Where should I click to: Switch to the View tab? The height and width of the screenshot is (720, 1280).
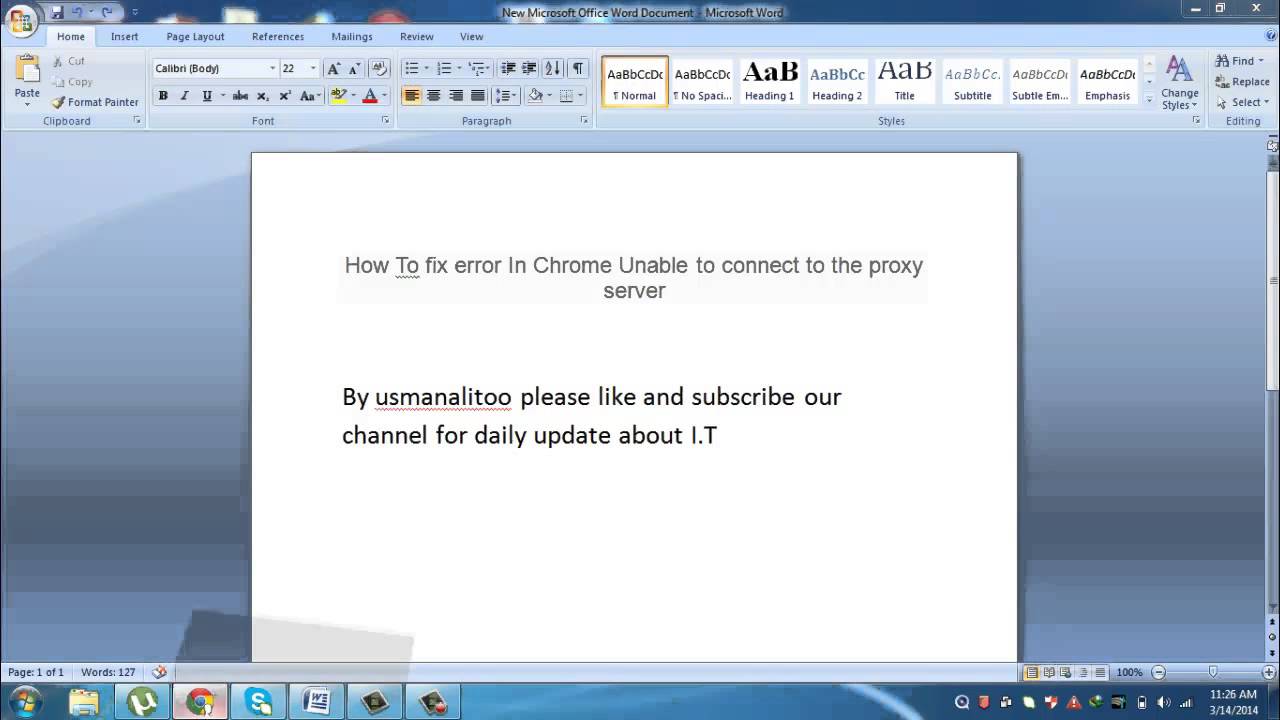pos(472,36)
